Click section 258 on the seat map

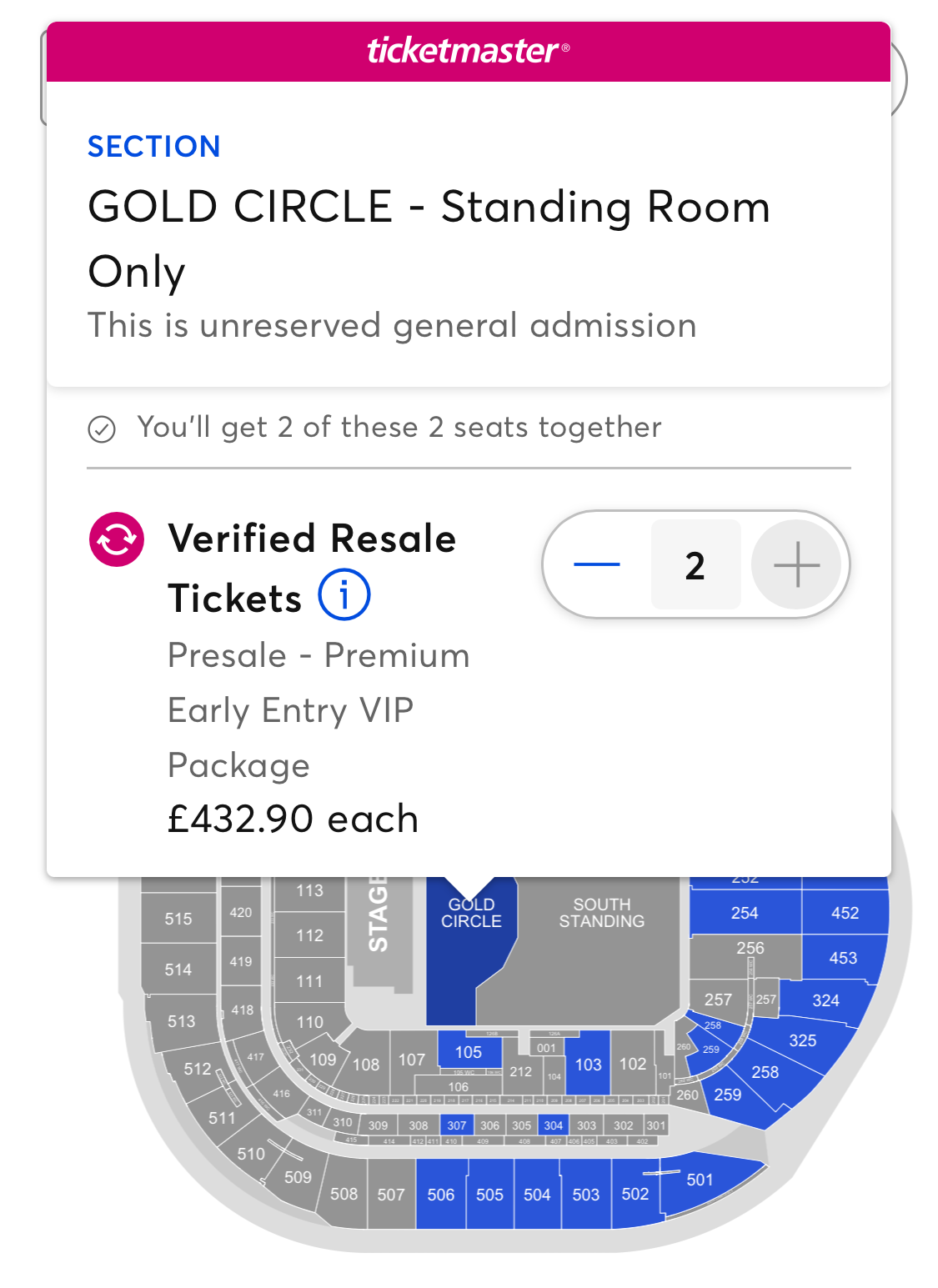[765, 1072]
